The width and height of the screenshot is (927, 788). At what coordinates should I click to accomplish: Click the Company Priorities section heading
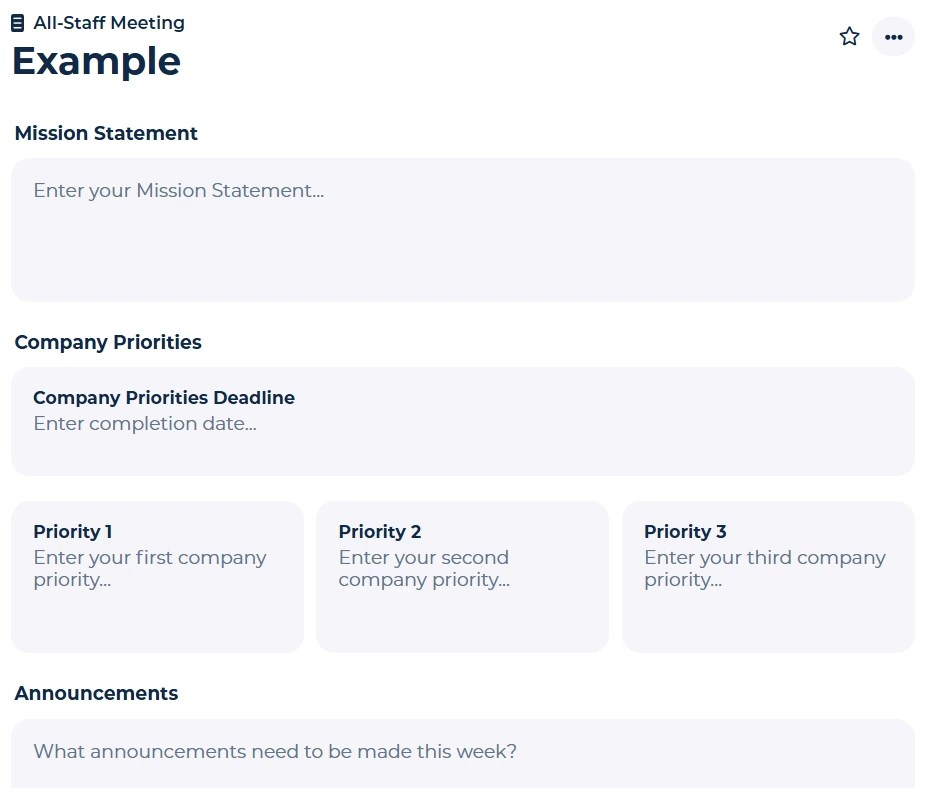(x=108, y=342)
